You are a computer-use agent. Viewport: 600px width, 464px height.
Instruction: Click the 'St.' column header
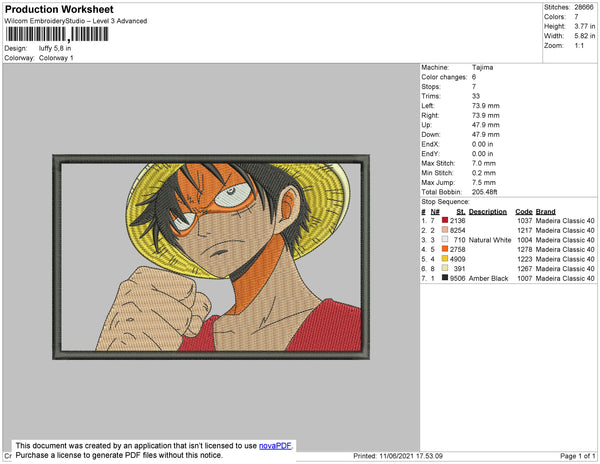pyautogui.click(x=460, y=212)
